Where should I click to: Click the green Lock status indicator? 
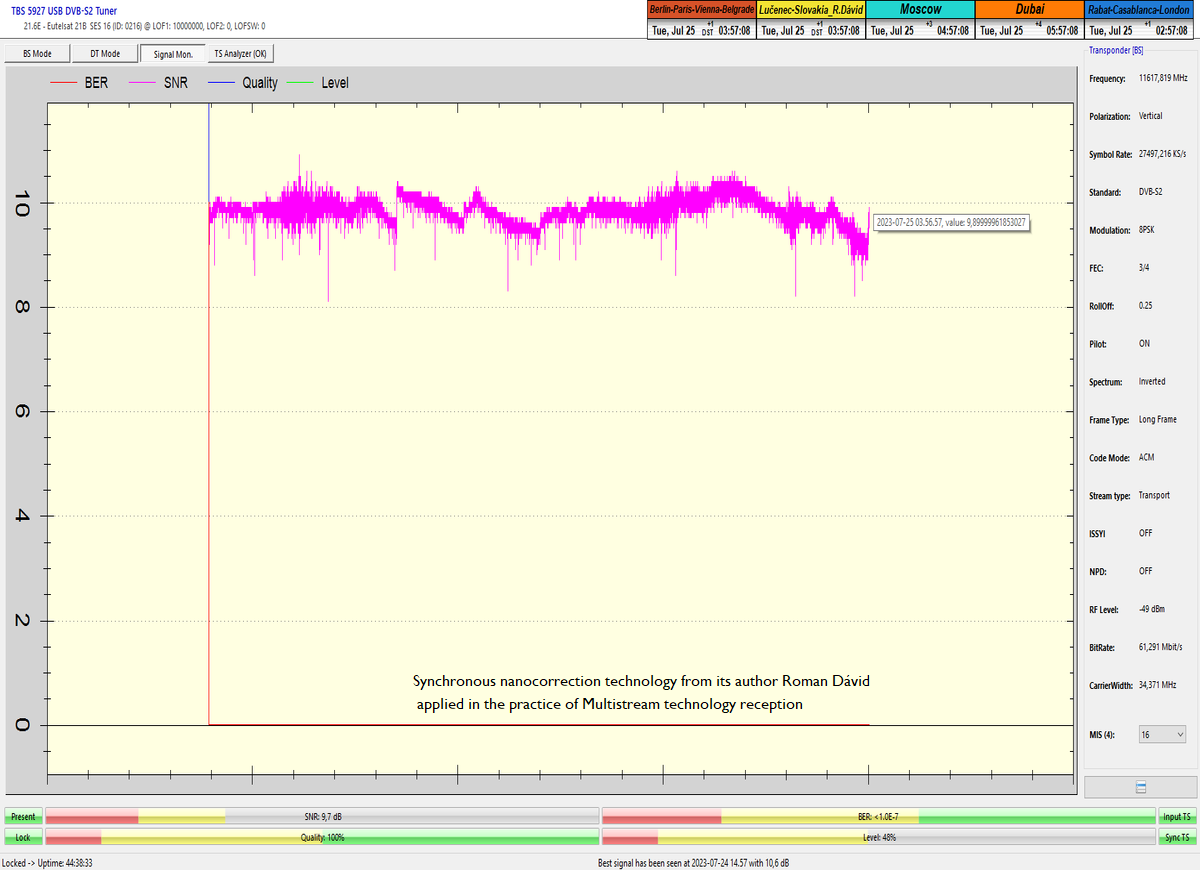(x=23, y=837)
